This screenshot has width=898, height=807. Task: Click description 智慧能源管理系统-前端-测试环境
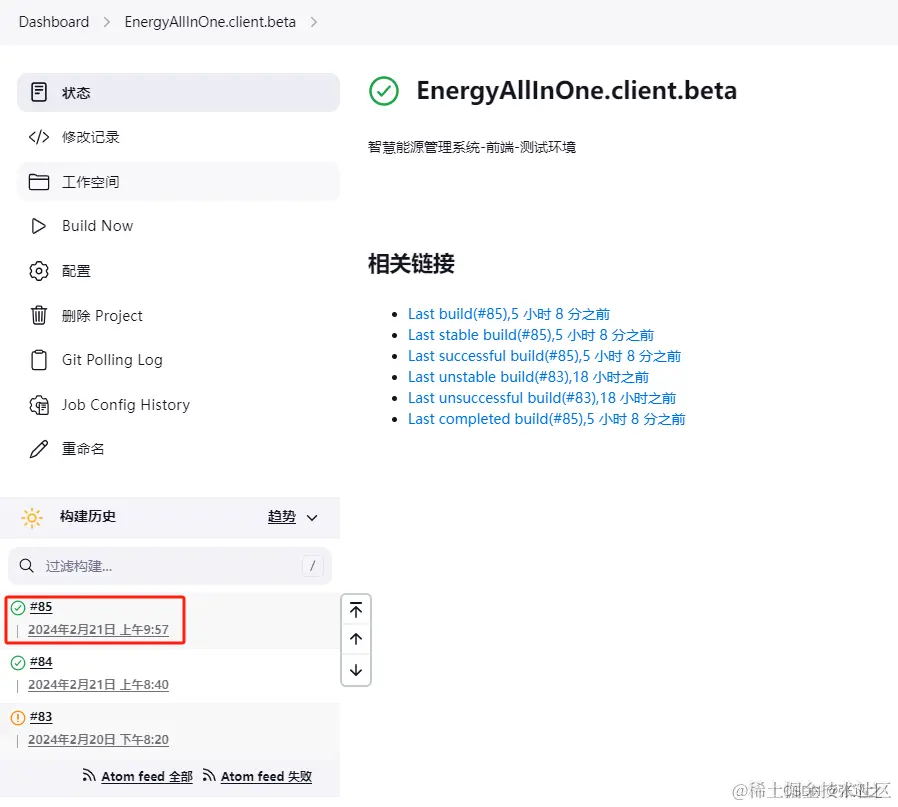471,148
